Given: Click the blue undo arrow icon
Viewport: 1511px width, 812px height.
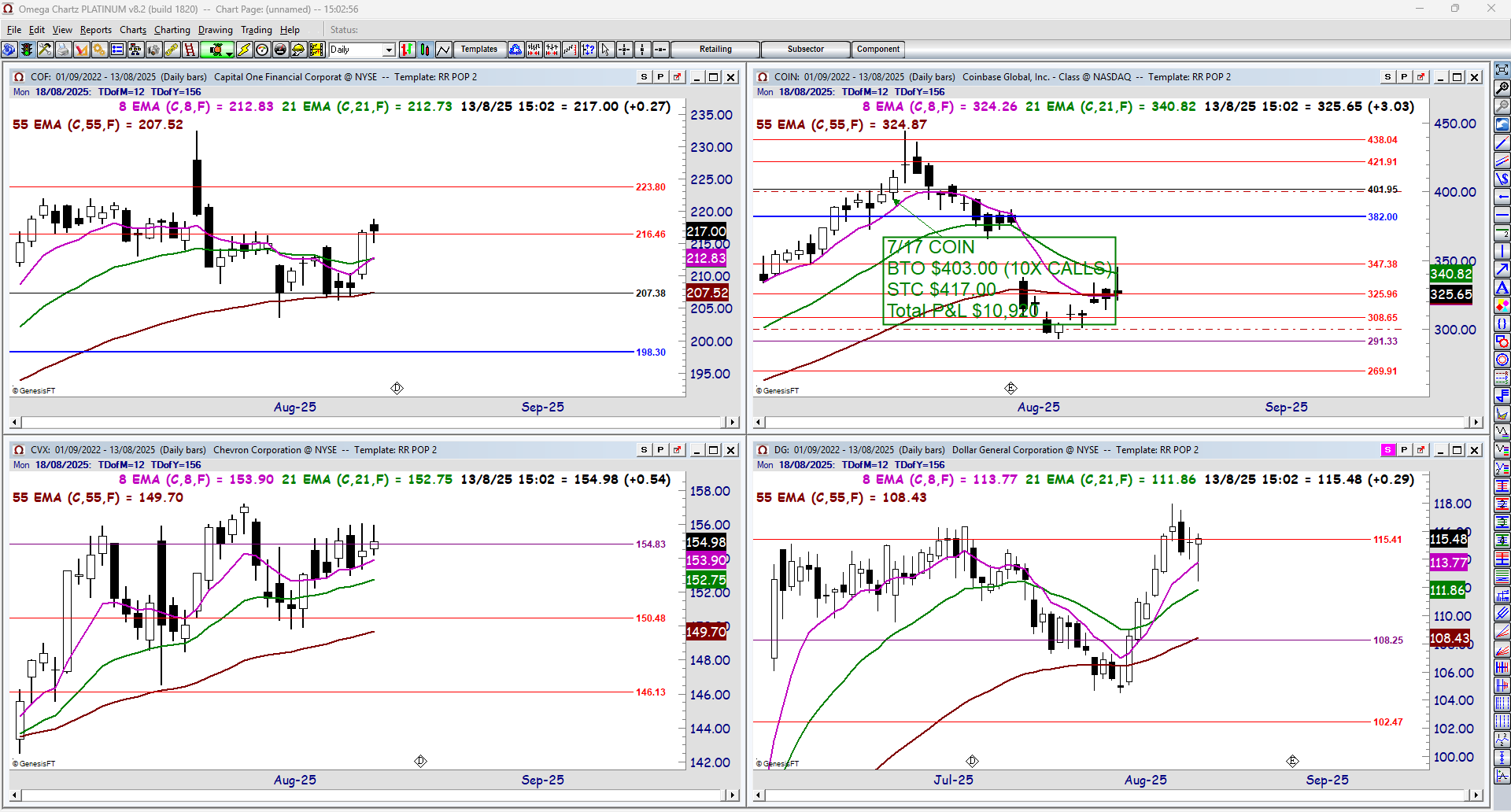Looking at the screenshot, I should pyautogui.click(x=1502, y=124).
